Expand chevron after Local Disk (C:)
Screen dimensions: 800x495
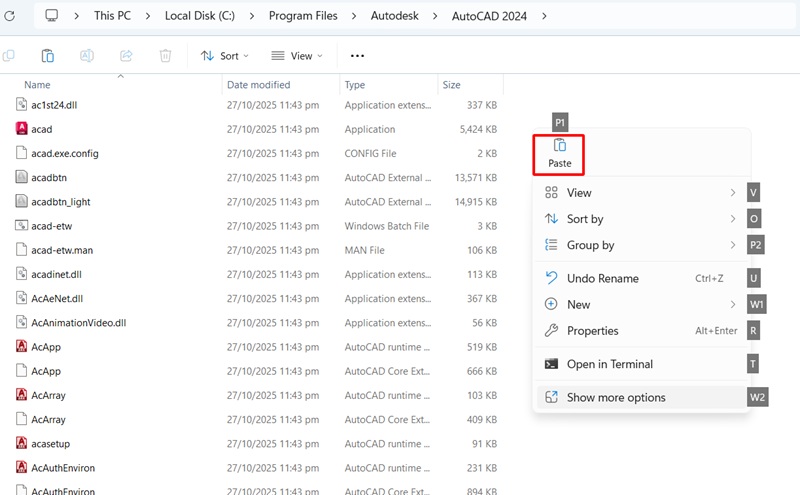click(252, 16)
